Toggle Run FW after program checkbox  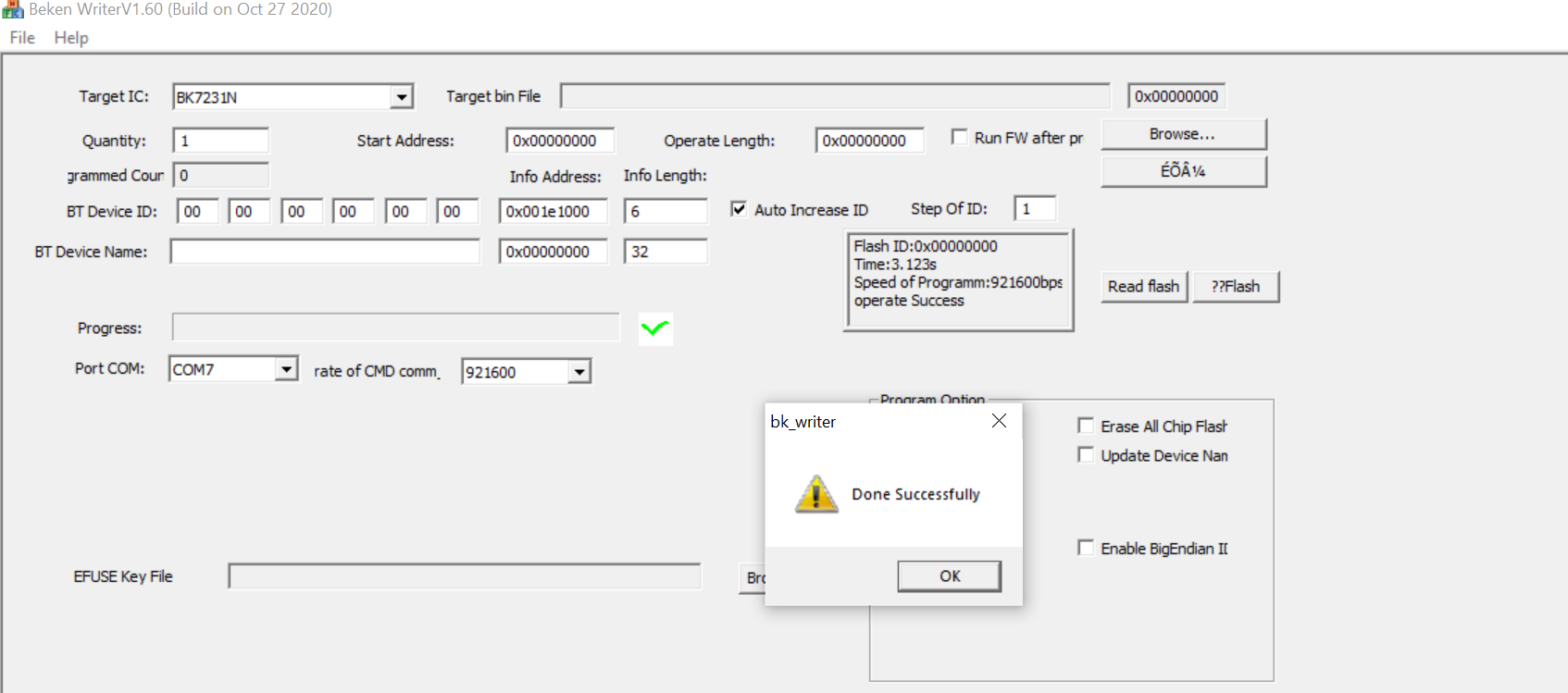click(959, 137)
